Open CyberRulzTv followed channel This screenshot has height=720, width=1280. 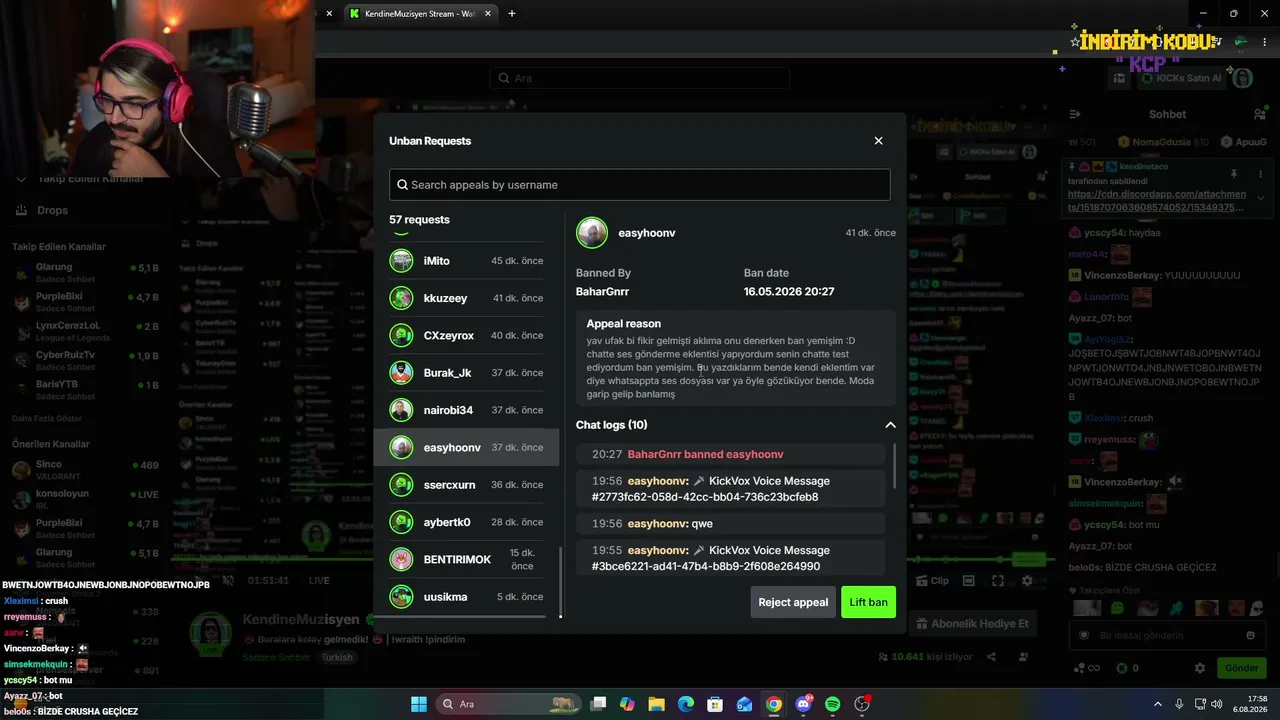[86, 361]
